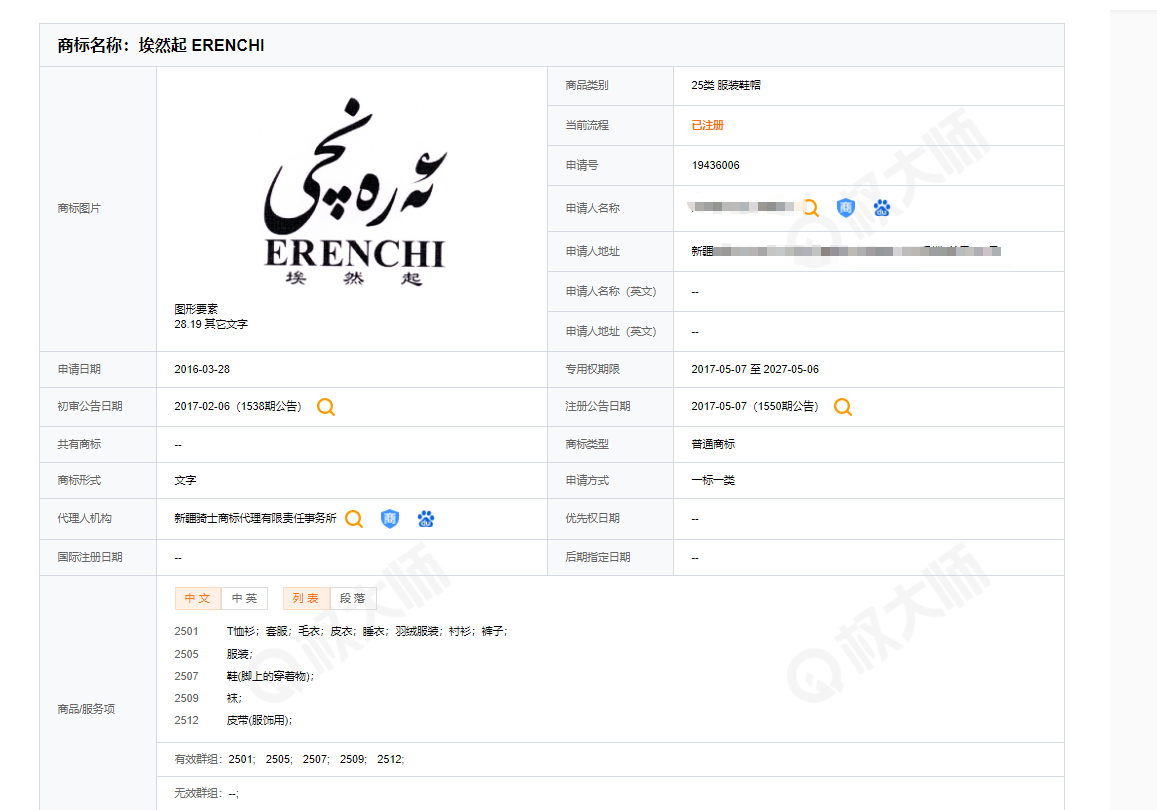Open the 1550期公告 search magnifier icon

click(x=843, y=406)
